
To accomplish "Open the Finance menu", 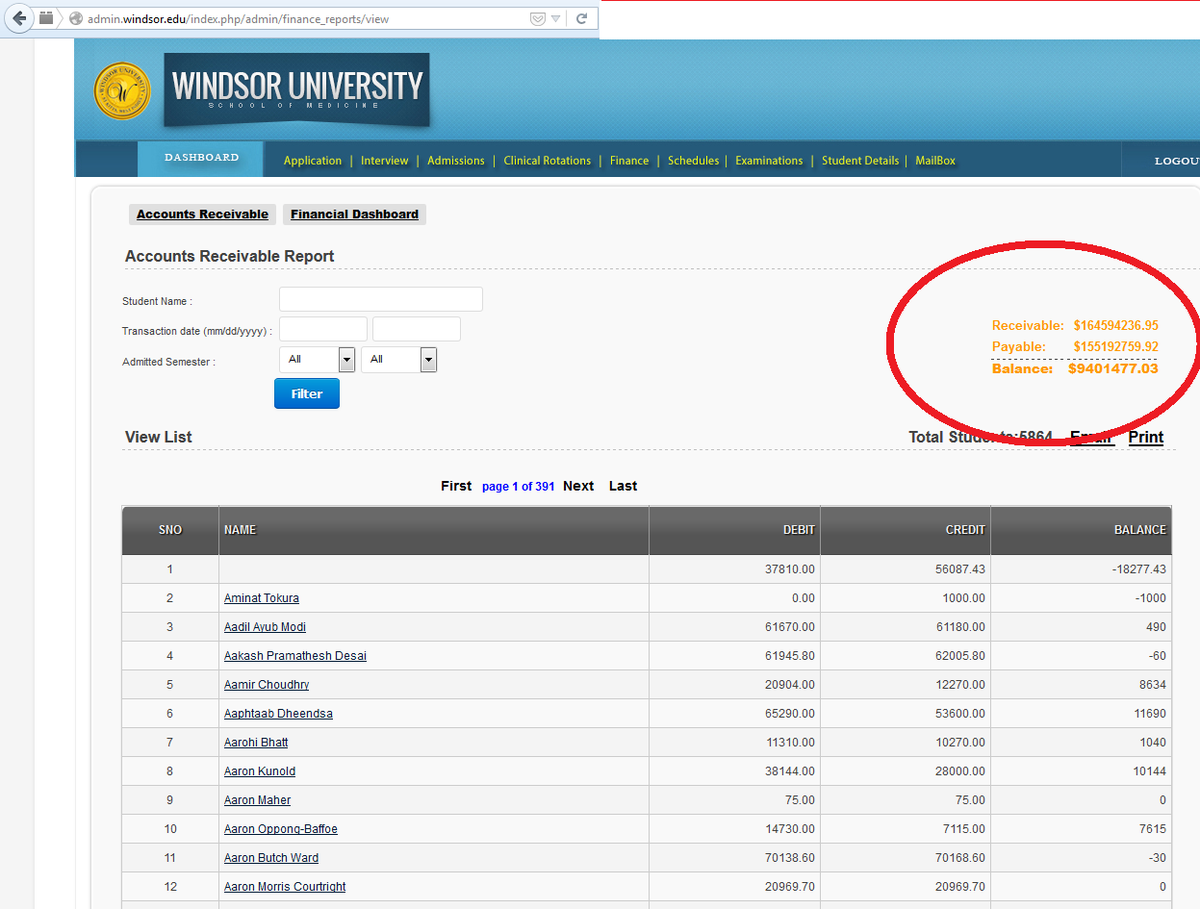I will 629,160.
